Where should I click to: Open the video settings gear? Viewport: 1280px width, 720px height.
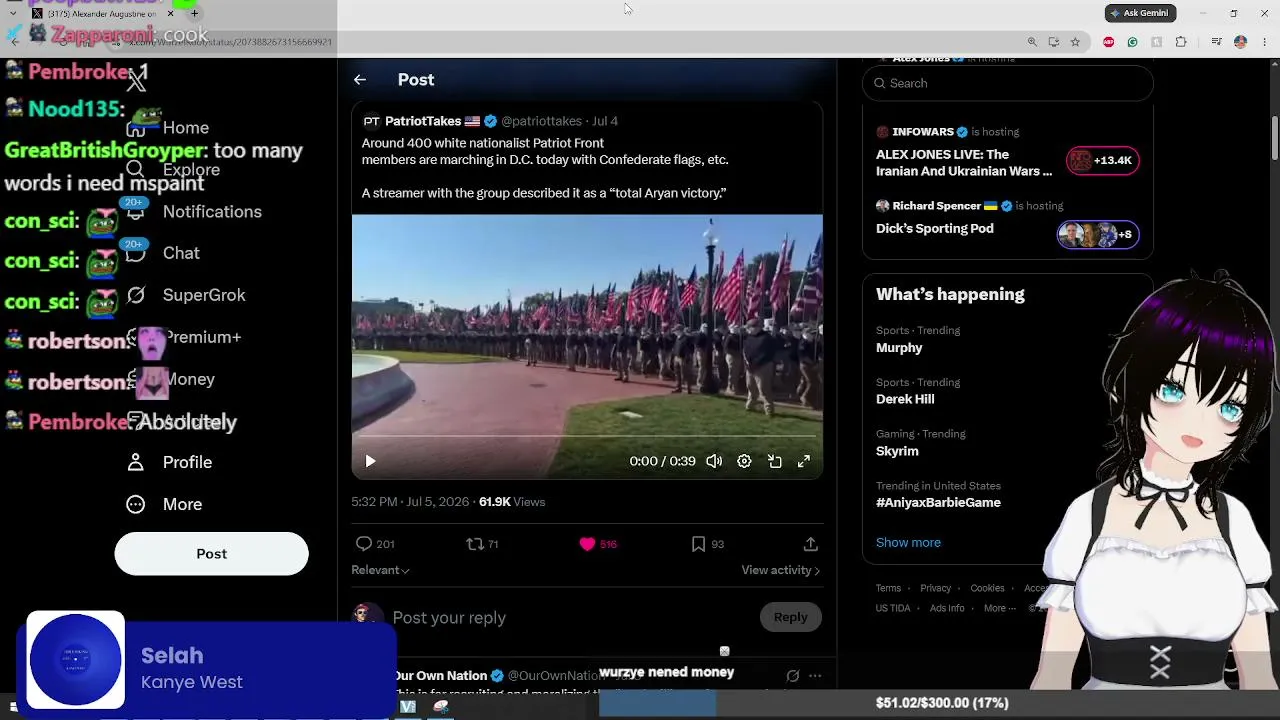744,461
